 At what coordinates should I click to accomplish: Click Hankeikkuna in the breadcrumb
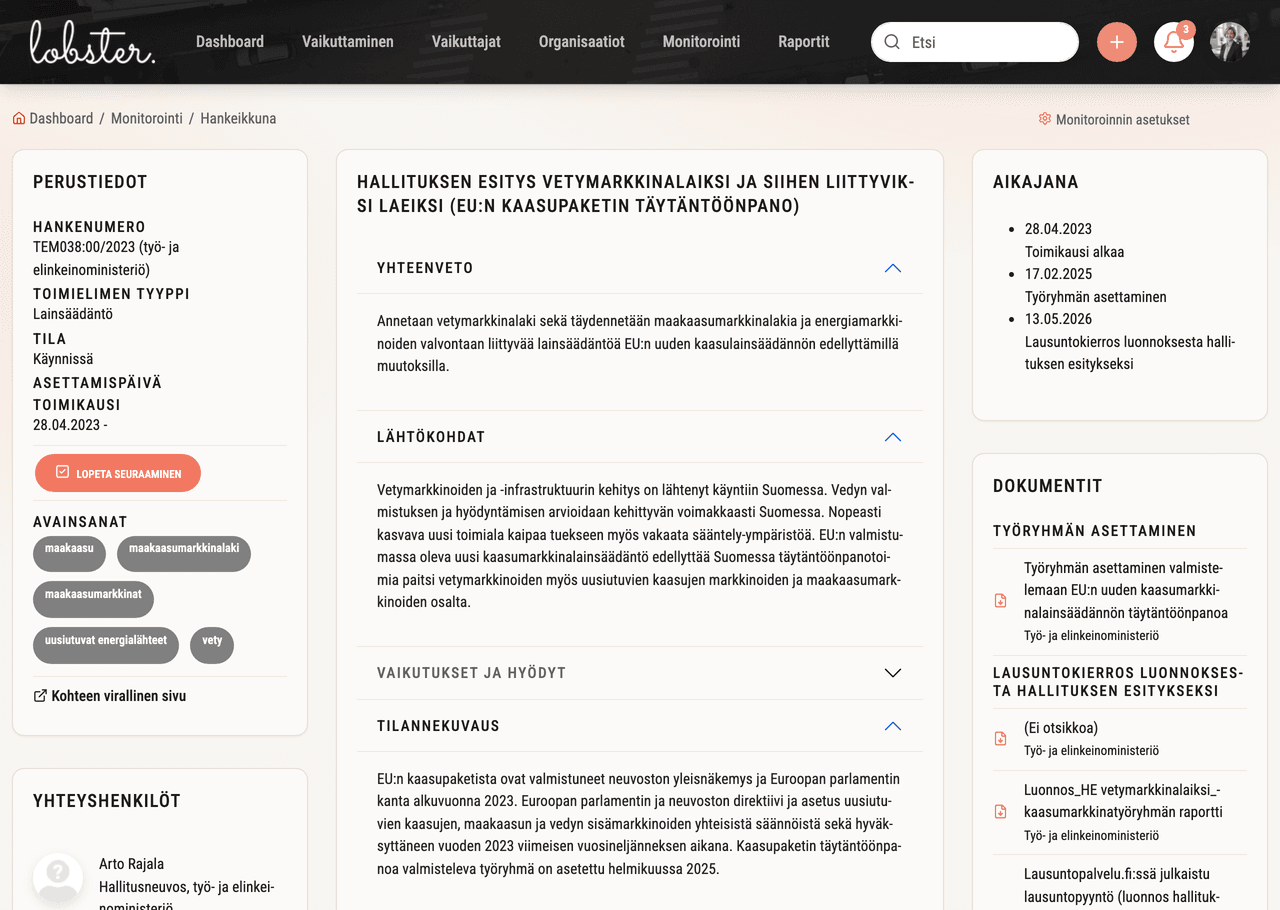[x=238, y=118]
